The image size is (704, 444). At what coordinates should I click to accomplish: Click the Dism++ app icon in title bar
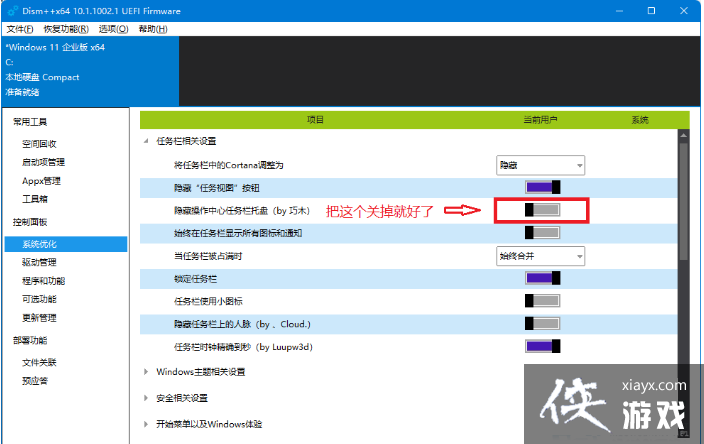click(x=13, y=11)
